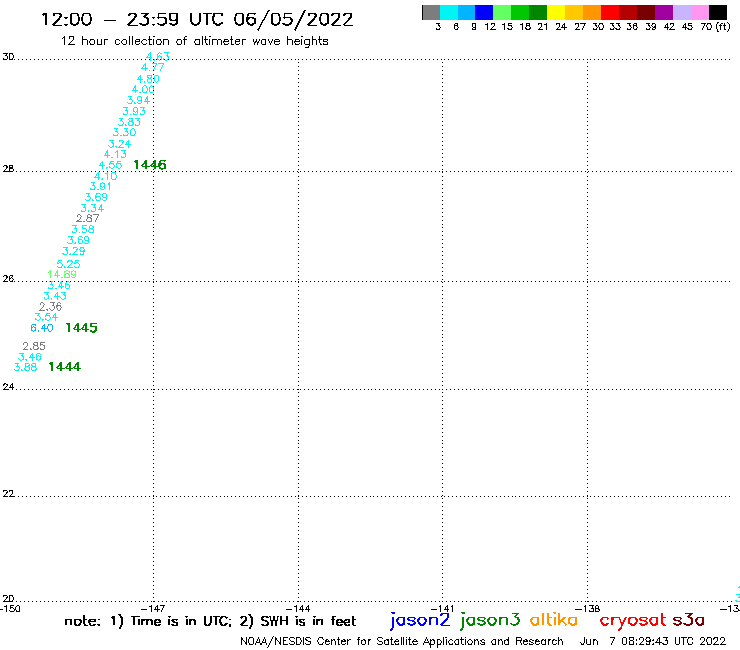The image size is (740, 650).
Task: Click the pass number 1444 label
Action: (x=65, y=366)
